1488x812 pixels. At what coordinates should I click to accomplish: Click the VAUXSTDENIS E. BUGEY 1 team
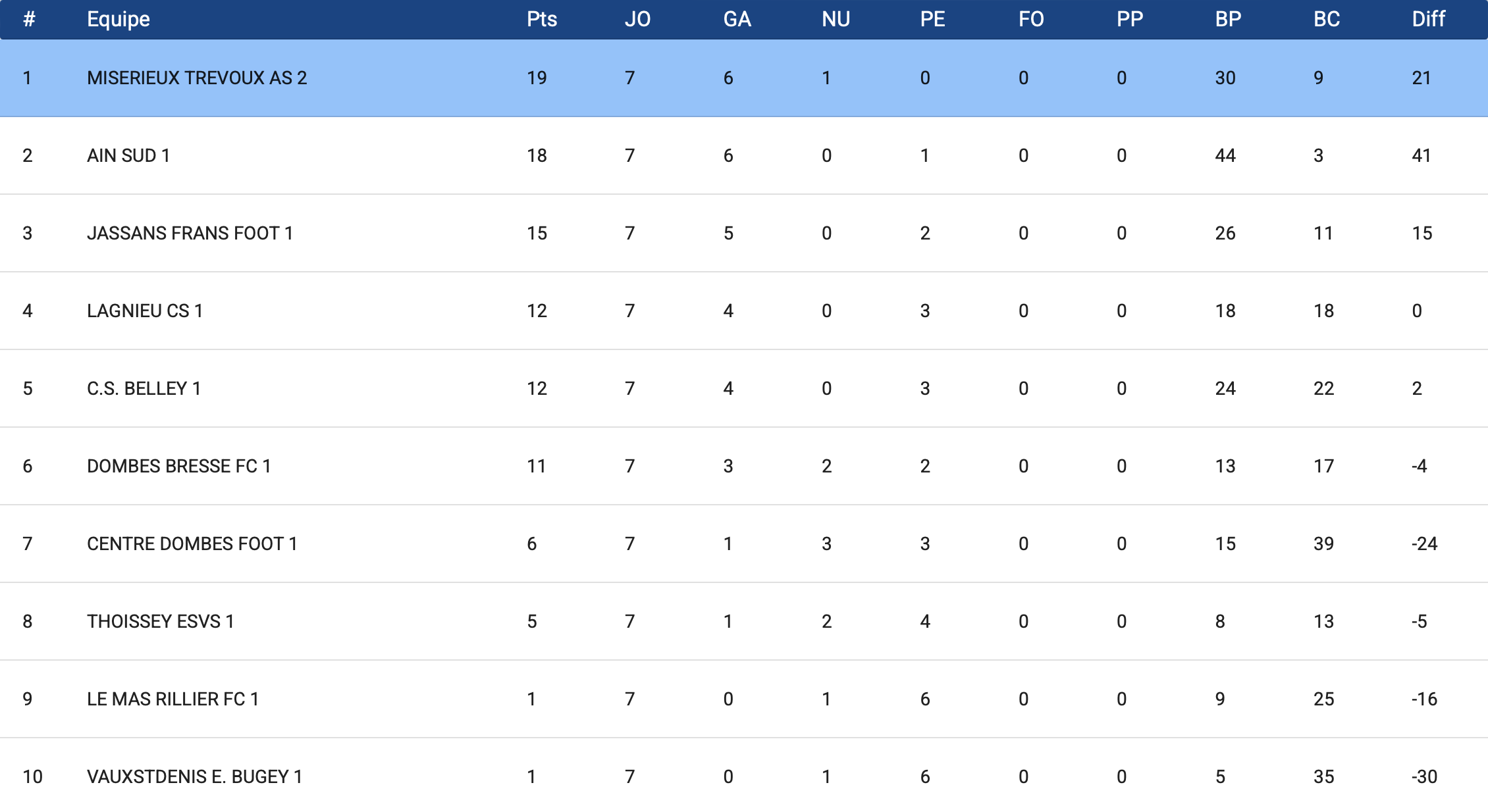(x=194, y=776)
